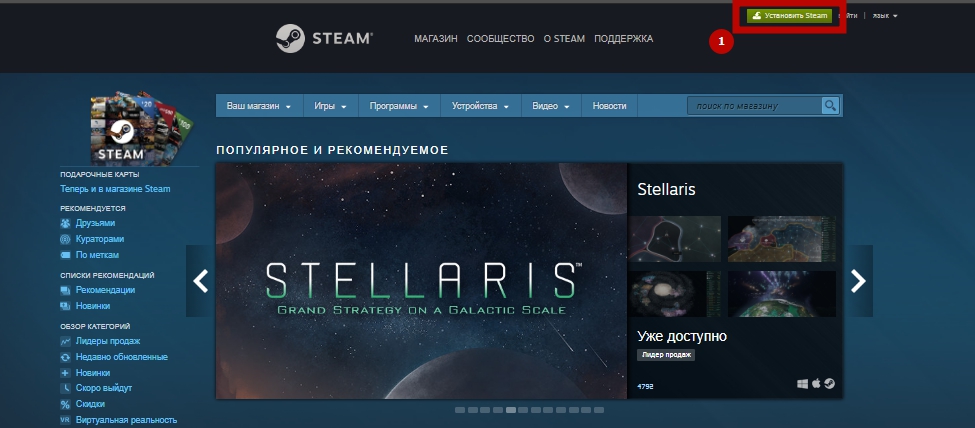
Task: Click the Рекомендации list icon
Action: 65,291
